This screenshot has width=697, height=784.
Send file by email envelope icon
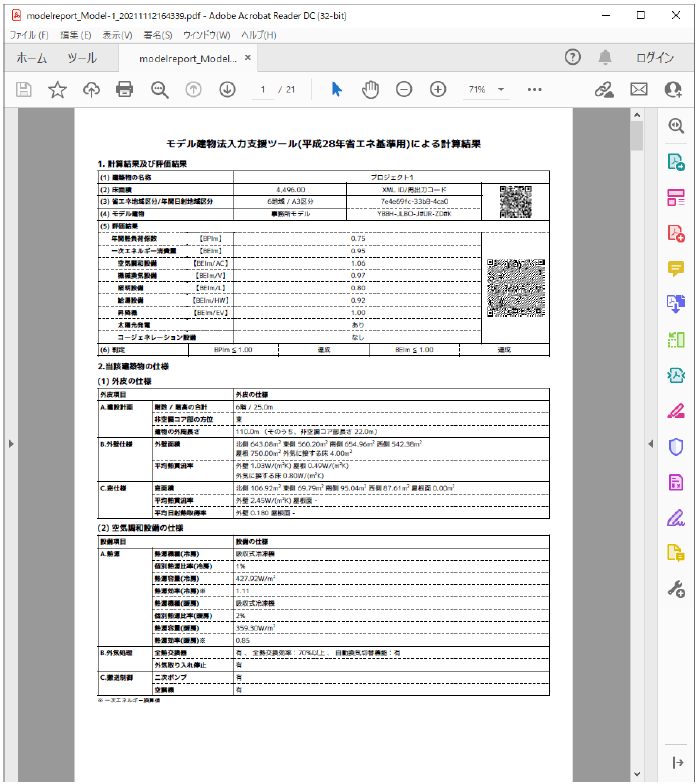click(639, 90)
